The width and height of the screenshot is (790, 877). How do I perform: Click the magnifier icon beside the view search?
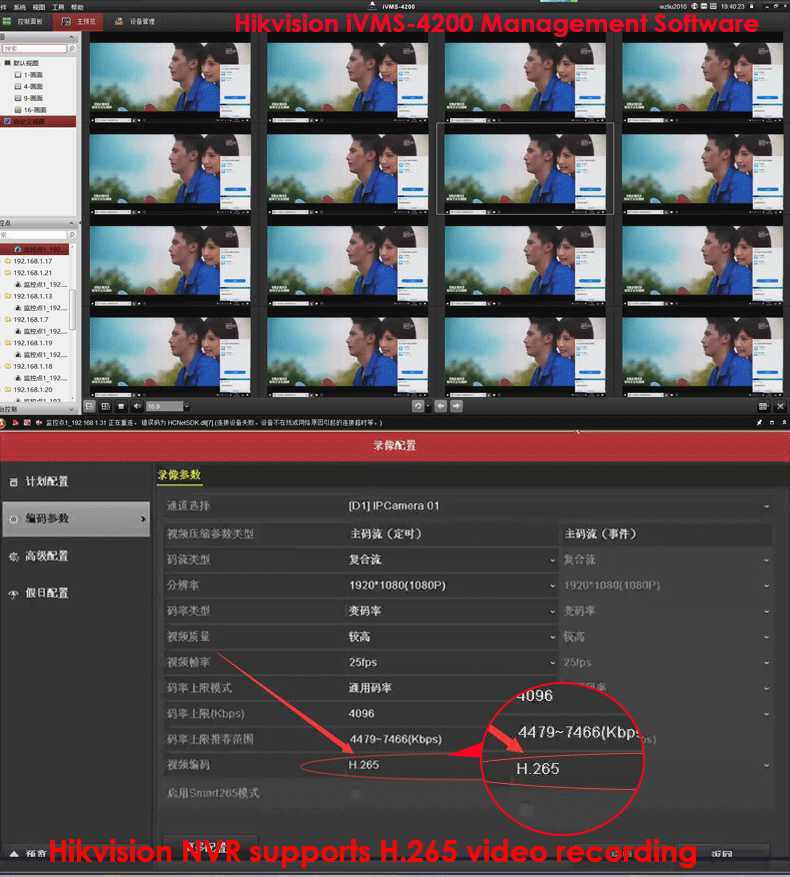click(x=72, y=49)
